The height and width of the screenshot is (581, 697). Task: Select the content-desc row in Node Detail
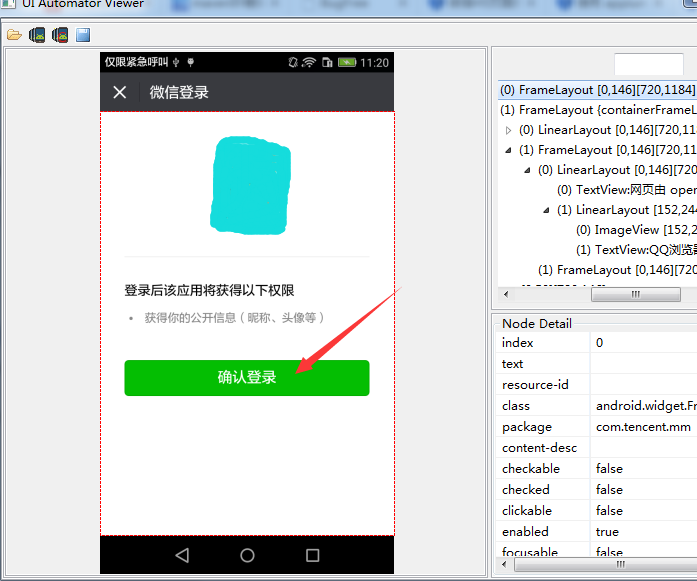[x=597, y=448]
